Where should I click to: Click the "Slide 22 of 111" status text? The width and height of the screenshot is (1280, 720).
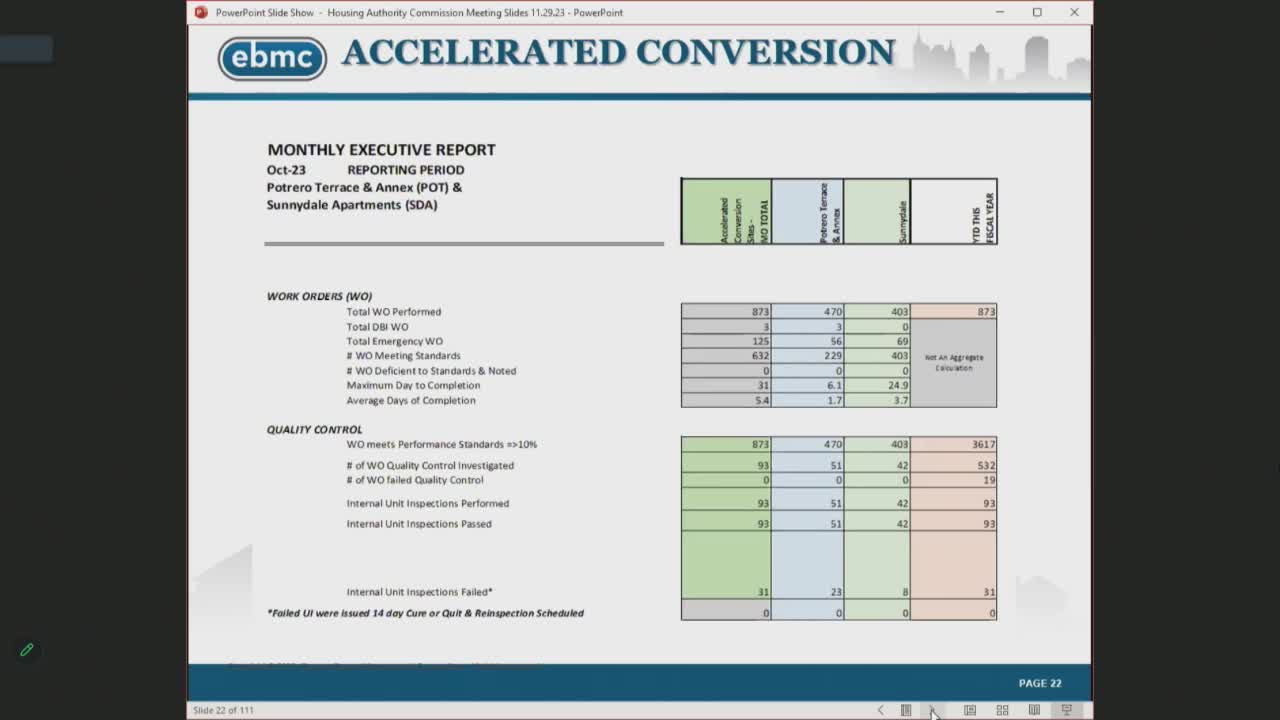click(223, 710)
